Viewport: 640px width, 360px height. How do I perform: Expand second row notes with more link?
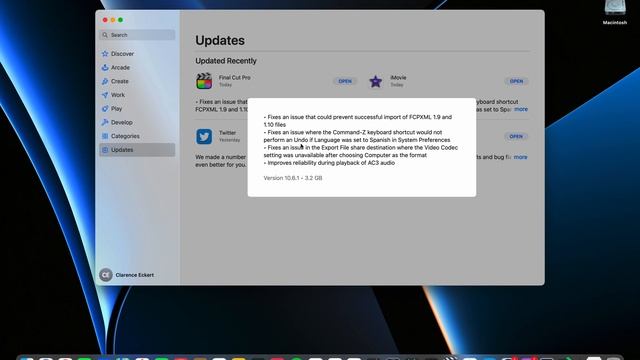click(x=520, y=157)
